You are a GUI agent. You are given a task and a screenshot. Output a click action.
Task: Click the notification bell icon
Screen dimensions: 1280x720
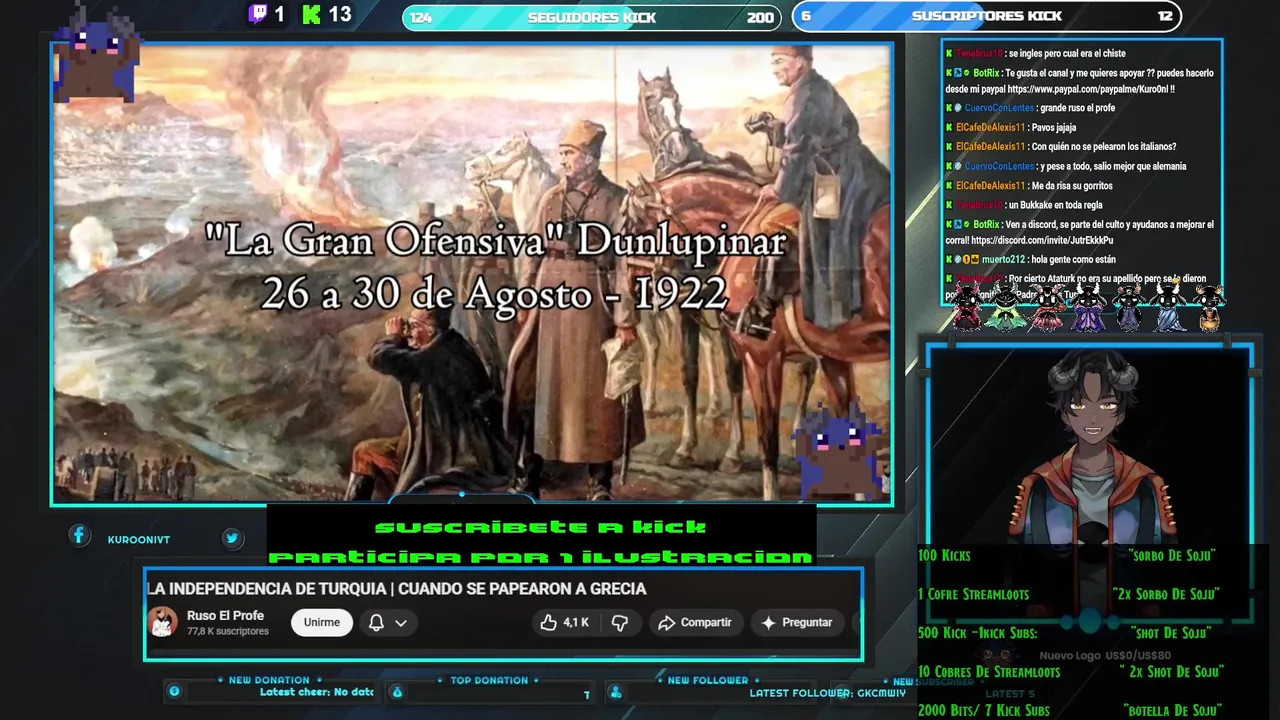376,622
